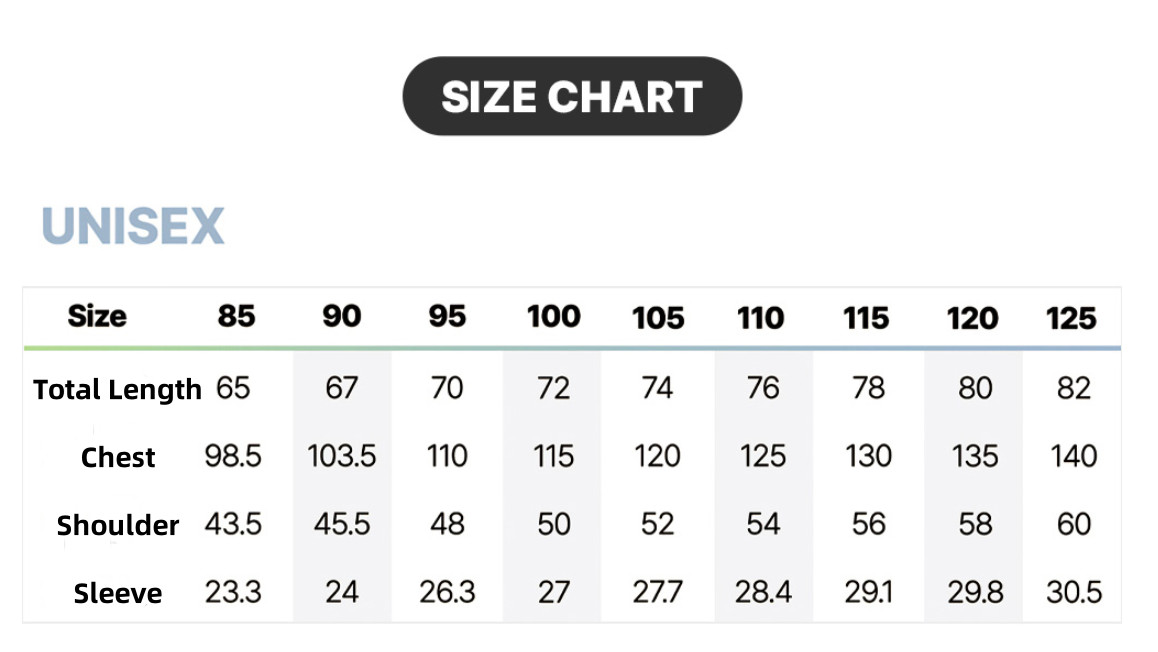Select the shoulder value 45.5
The width and height of the screenshot is (1158, 652).
[x=342, y=524]
